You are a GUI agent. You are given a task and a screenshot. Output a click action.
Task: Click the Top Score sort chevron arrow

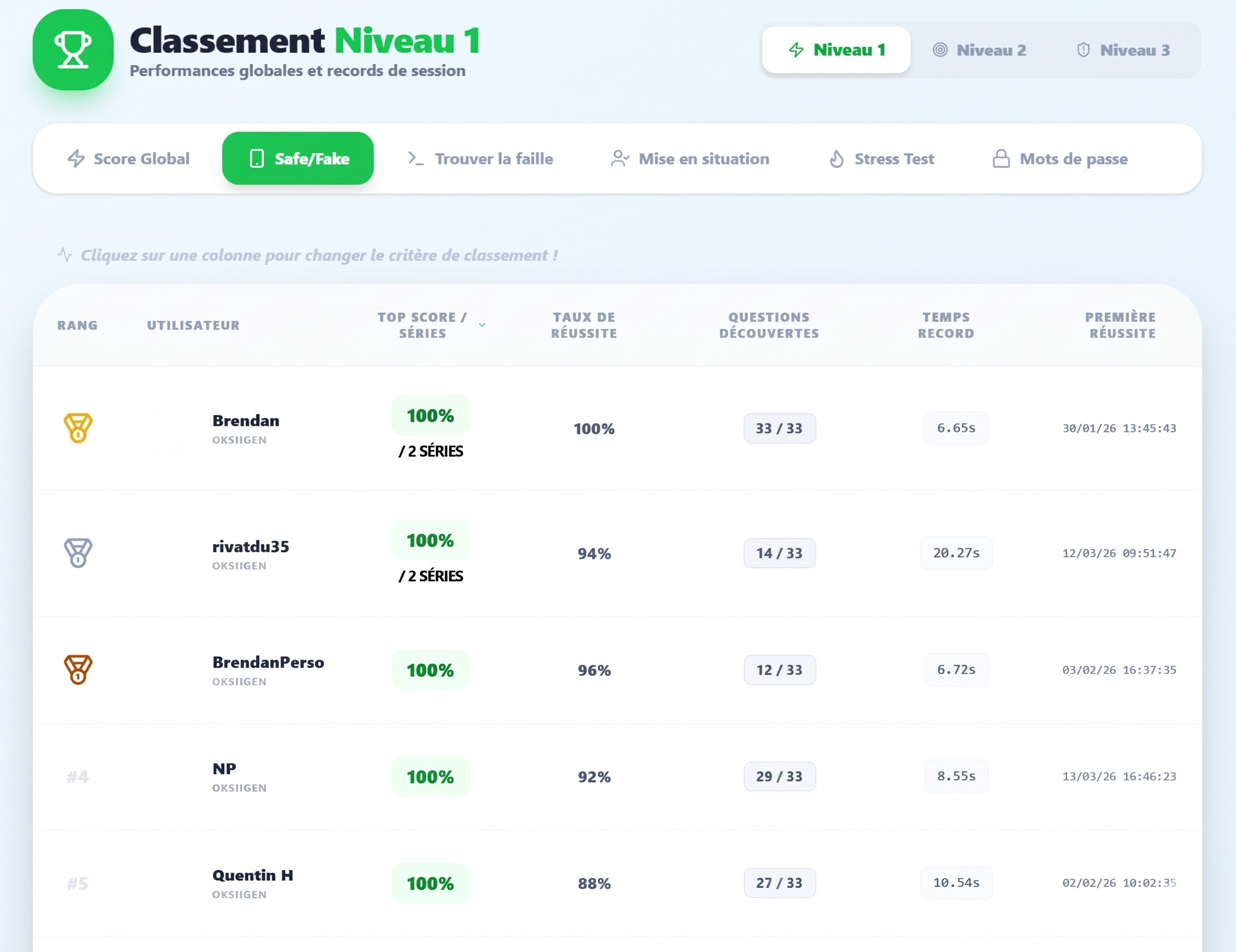[482, 325]
